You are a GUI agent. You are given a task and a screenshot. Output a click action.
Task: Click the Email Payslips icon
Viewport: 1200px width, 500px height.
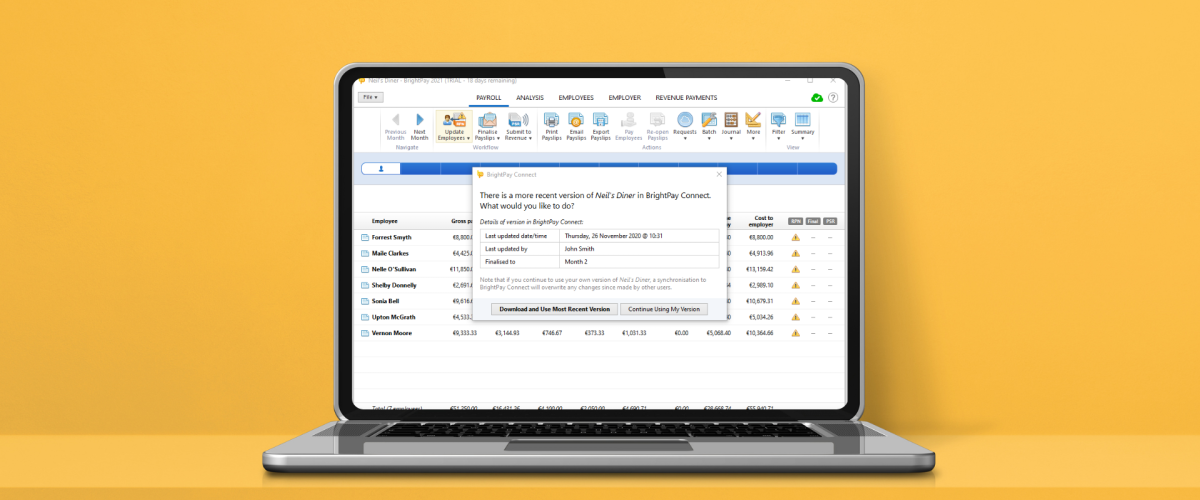pos(576,120)
